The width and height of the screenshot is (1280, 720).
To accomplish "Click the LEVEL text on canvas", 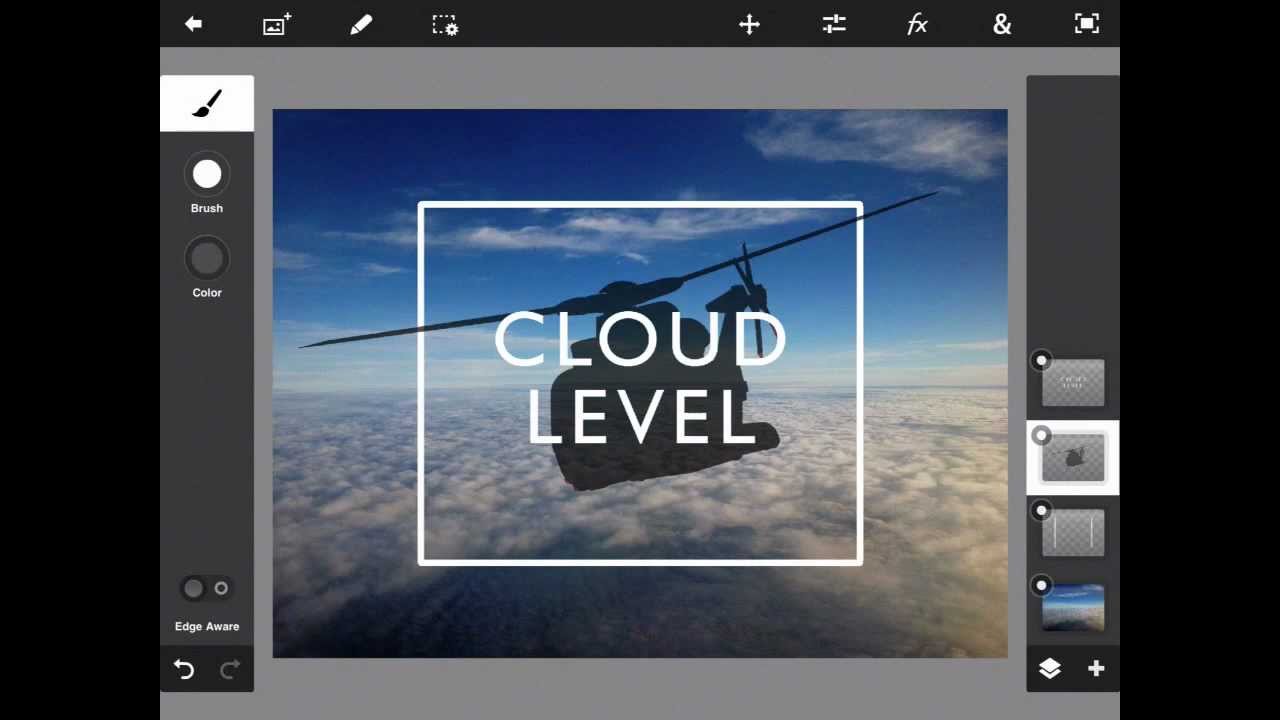I will 640,416.
